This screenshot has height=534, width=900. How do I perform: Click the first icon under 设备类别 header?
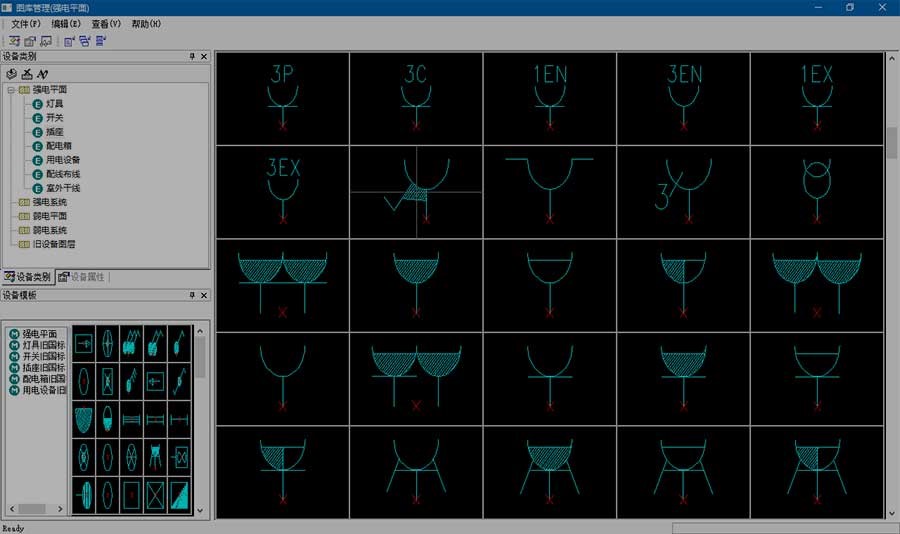(x=11, y=74)
